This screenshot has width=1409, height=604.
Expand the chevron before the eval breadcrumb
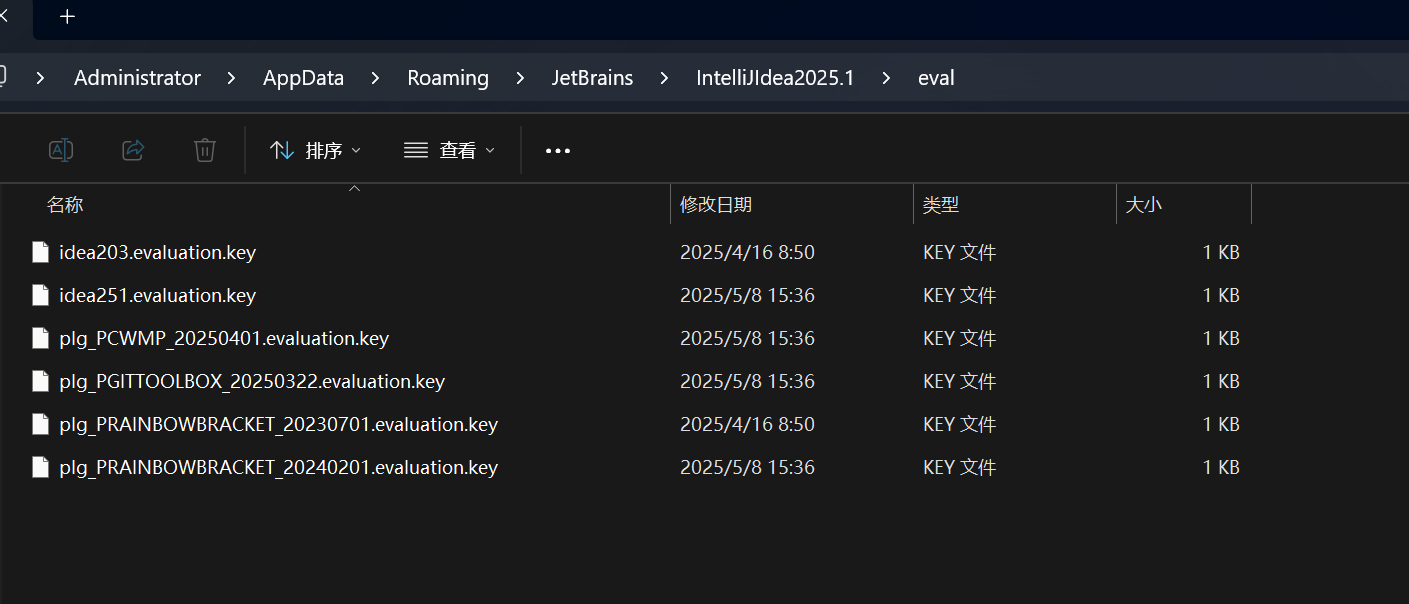pyautogui.click(x=886, y=78)
